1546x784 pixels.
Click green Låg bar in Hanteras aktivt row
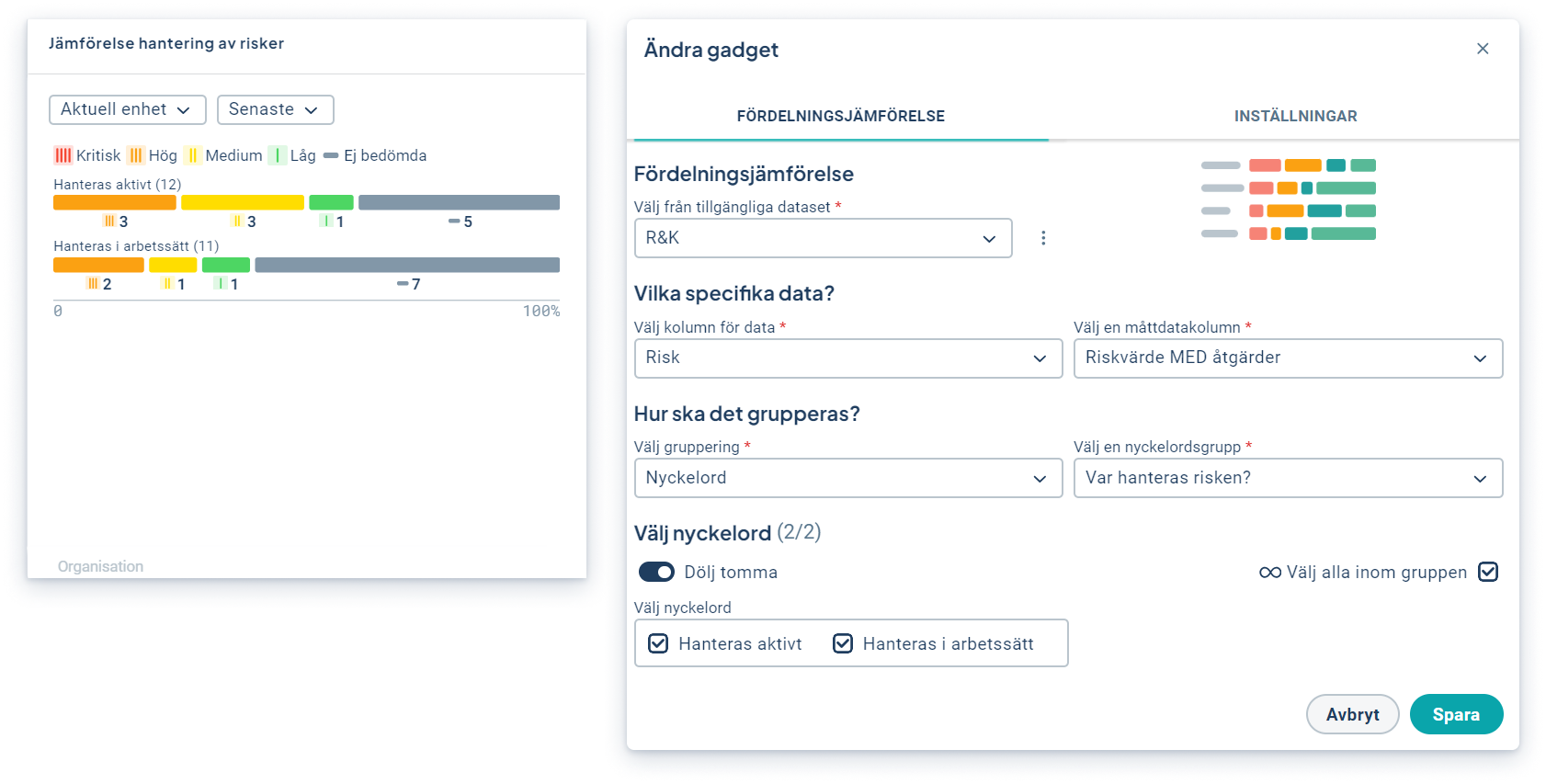331,202
